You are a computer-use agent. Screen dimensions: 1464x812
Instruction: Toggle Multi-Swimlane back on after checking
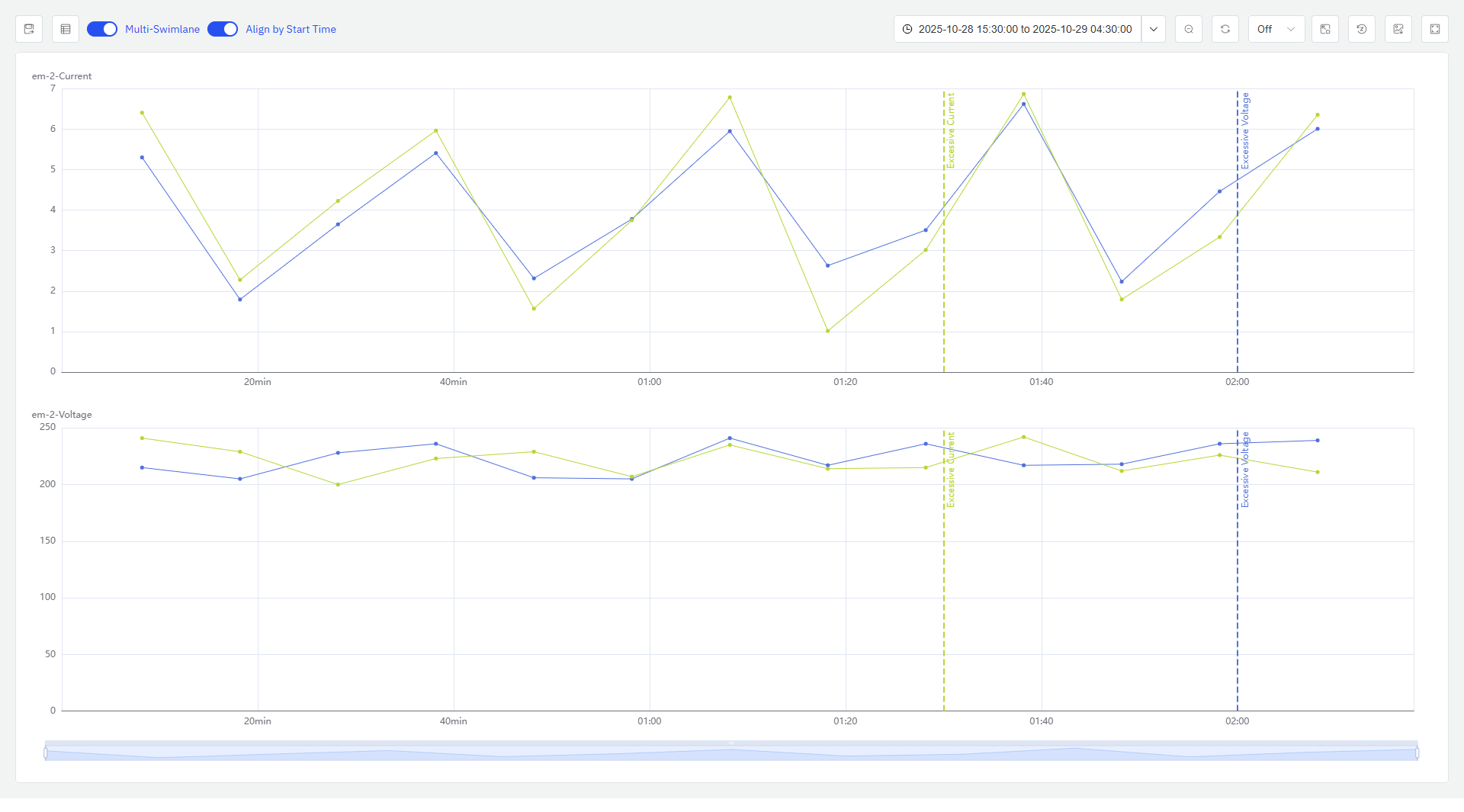point(101,29)
